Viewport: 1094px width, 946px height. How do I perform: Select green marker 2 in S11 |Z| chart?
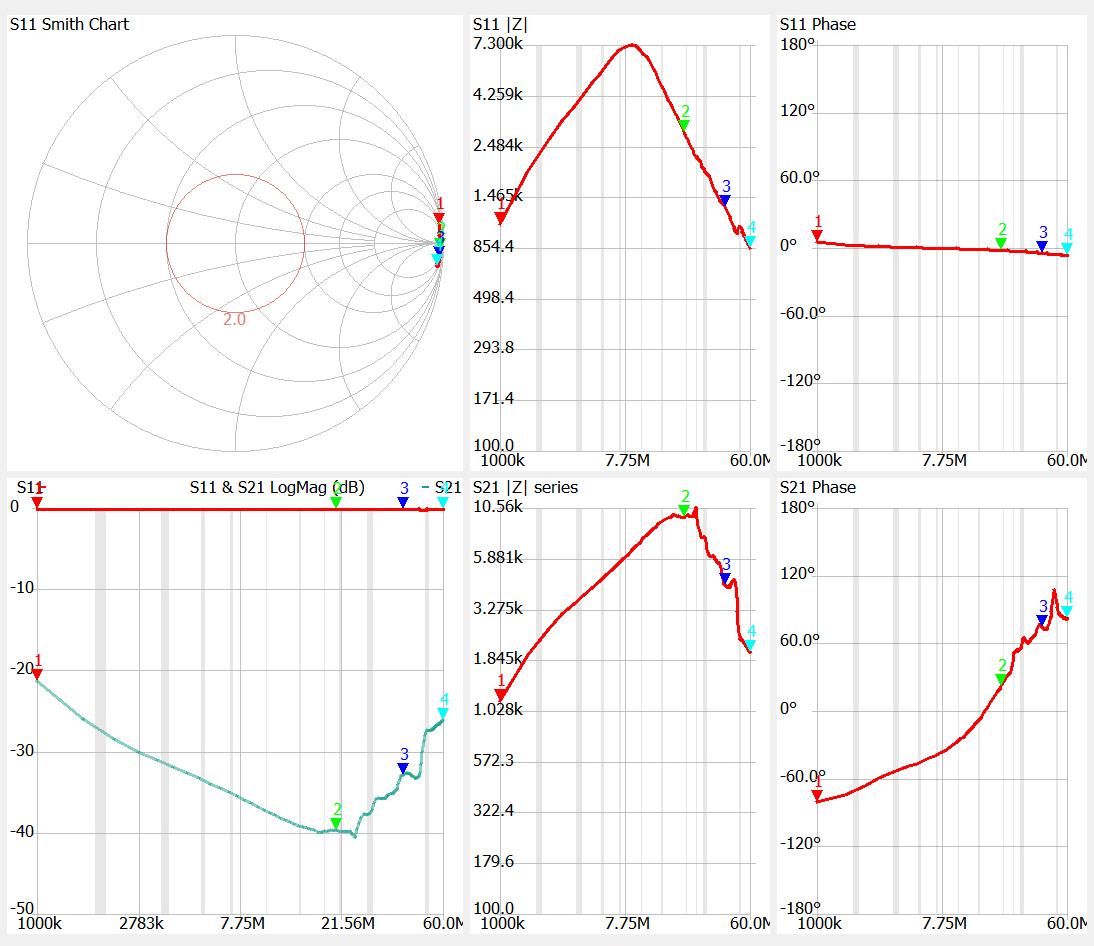pos(685,124)
